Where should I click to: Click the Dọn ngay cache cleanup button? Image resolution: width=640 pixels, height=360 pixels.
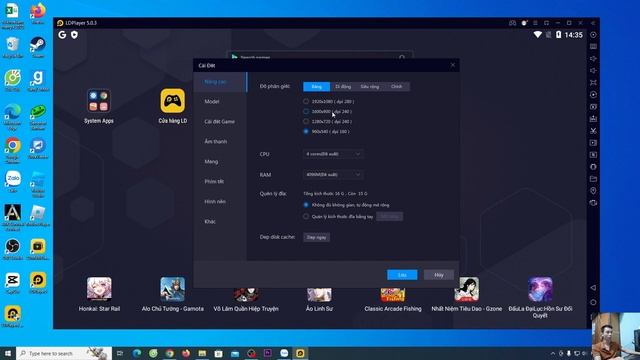[316, 237]
